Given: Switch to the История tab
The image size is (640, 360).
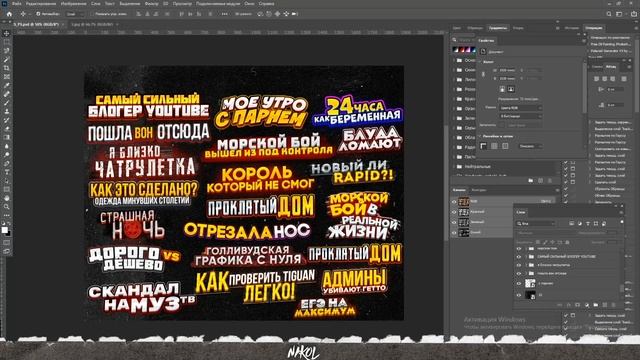Looking at the screenshot, I should click(x=572, y=28).
